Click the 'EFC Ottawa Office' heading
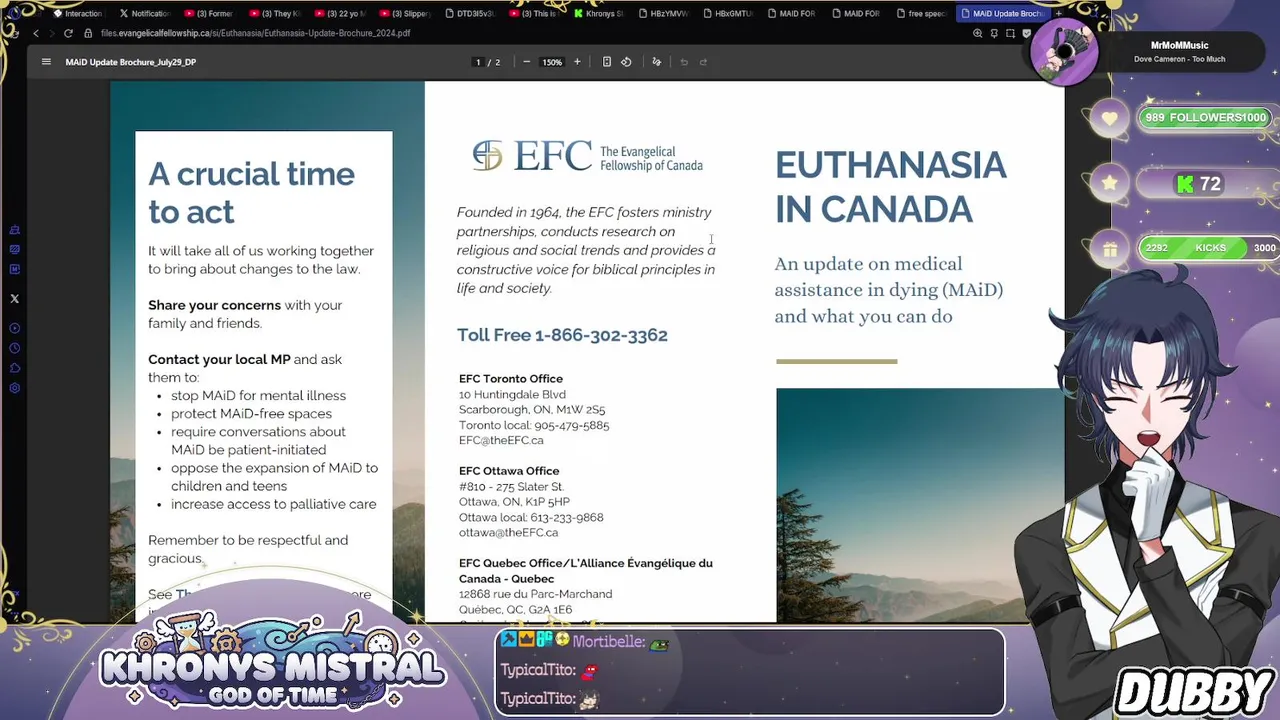Image resolution: width=1280 pixels, height=720 pixels. pyautogui.click(x=509, y=471)
